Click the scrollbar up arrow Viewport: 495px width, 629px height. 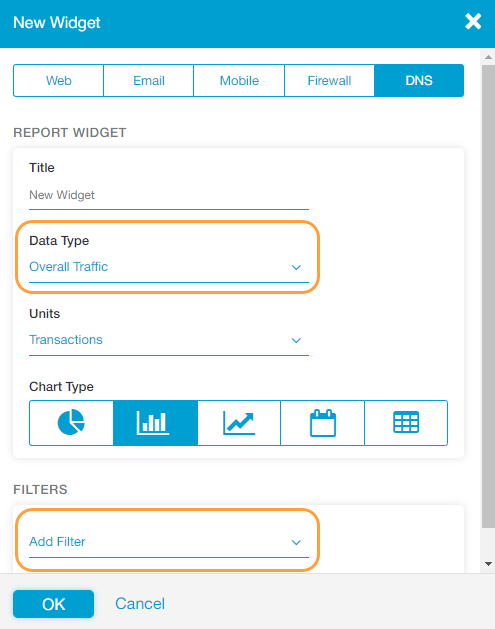click(x=488, y=57)
